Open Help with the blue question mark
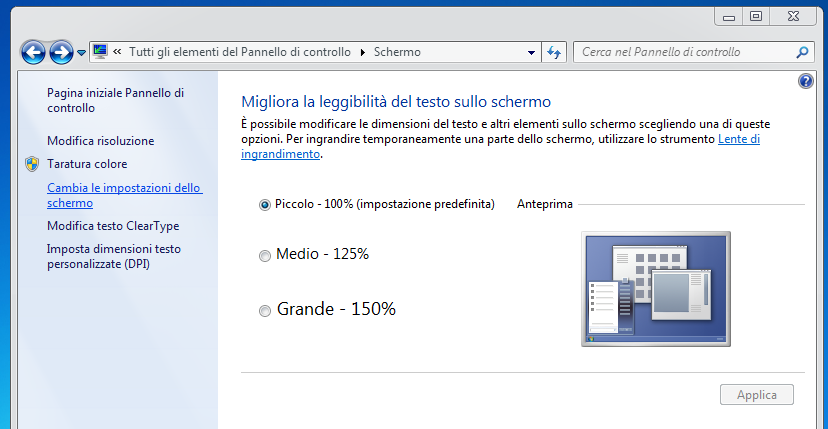 [x=806, y=81]
